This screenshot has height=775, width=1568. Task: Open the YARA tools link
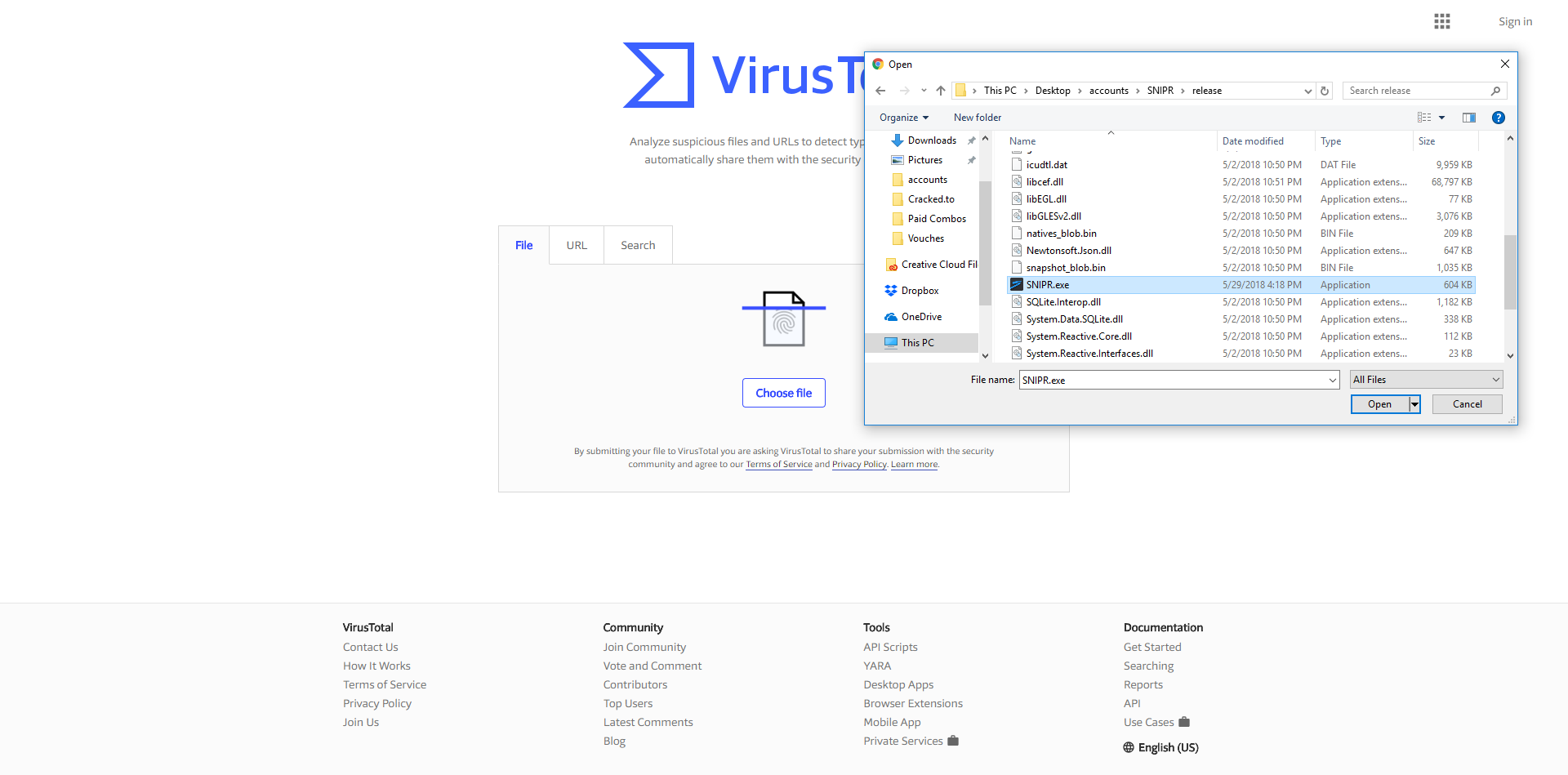click(877, 666)
